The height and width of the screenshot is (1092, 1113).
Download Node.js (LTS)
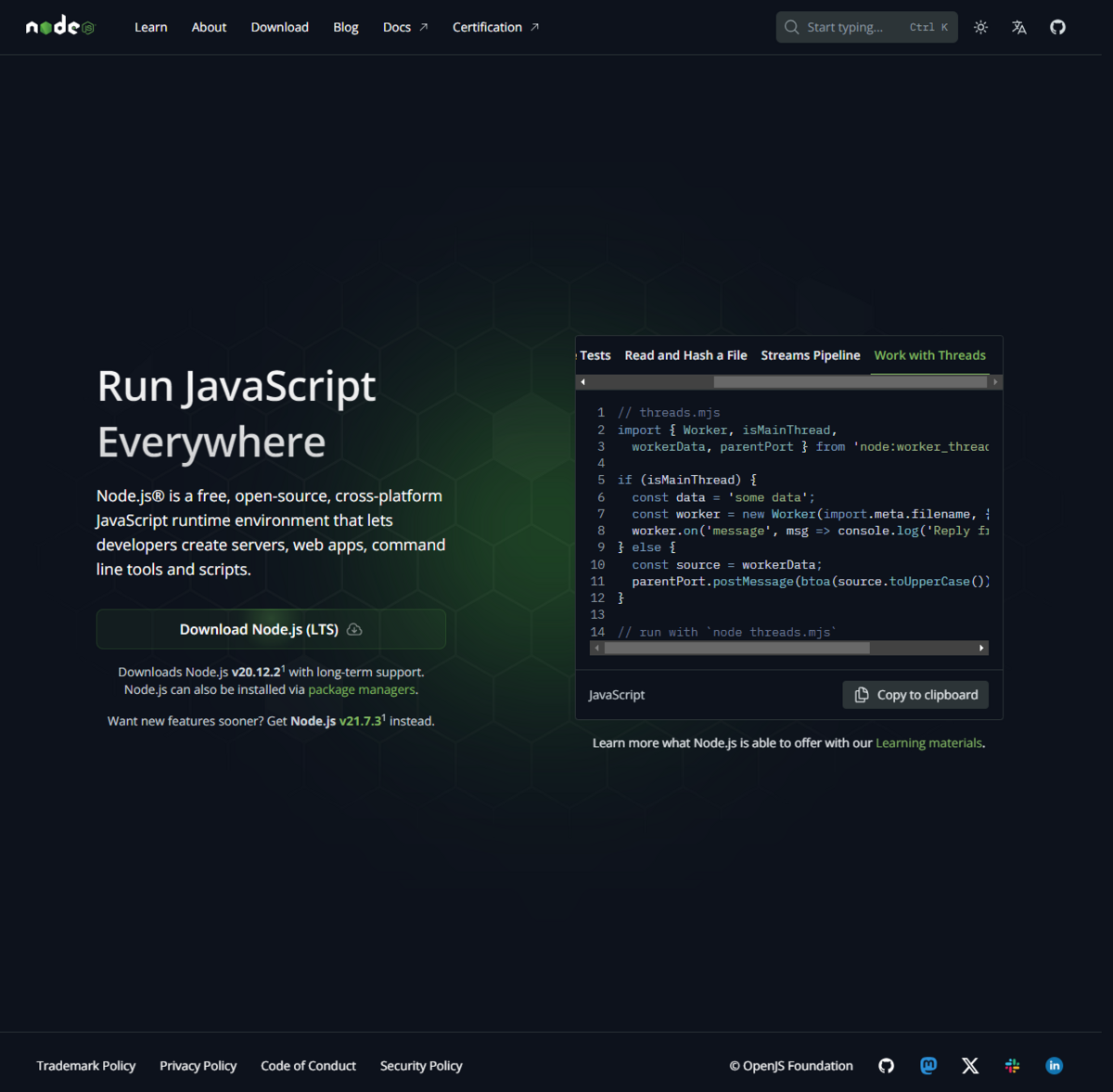click(270, 628)
